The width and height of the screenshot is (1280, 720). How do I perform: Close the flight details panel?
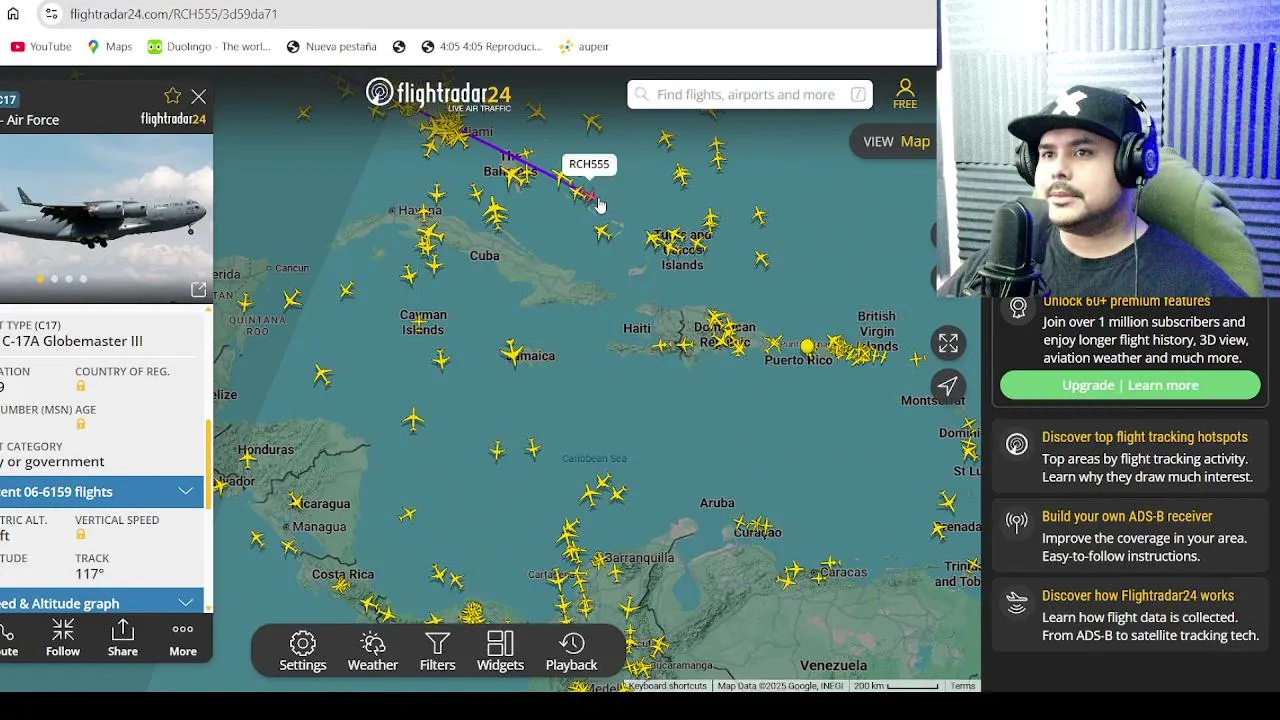click(x=199, y=96)
